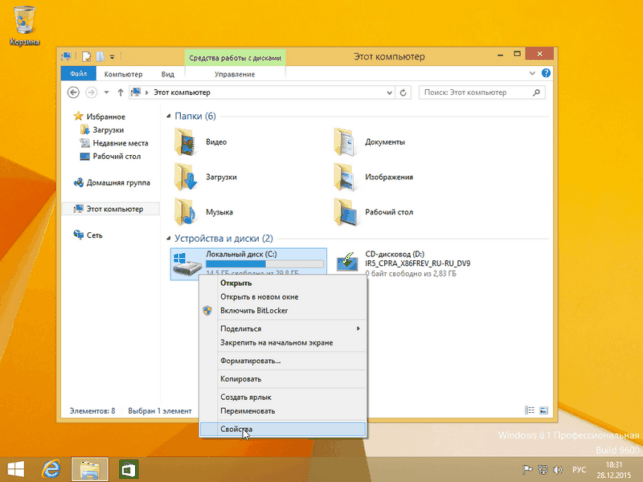Select Сеть in navigation pane
The height and width of the screenshot is (482, 643).
88,235
